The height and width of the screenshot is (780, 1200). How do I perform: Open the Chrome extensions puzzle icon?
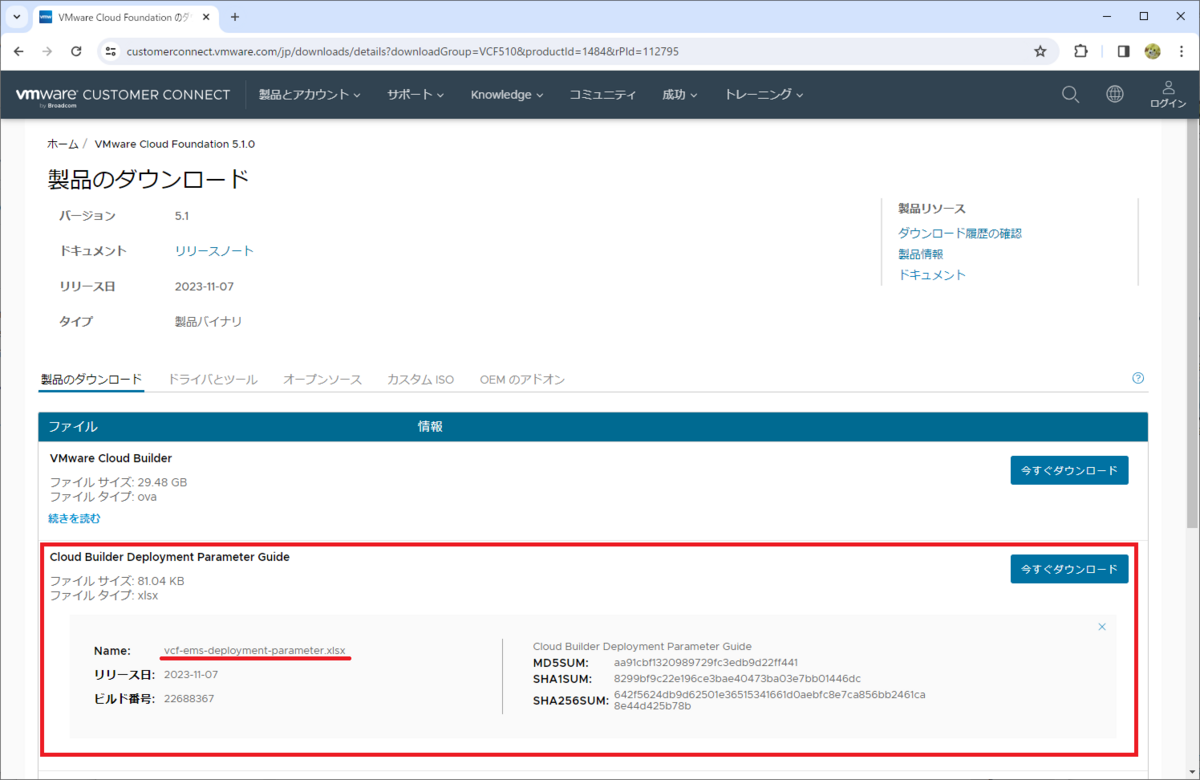(x=1081, y=51)
